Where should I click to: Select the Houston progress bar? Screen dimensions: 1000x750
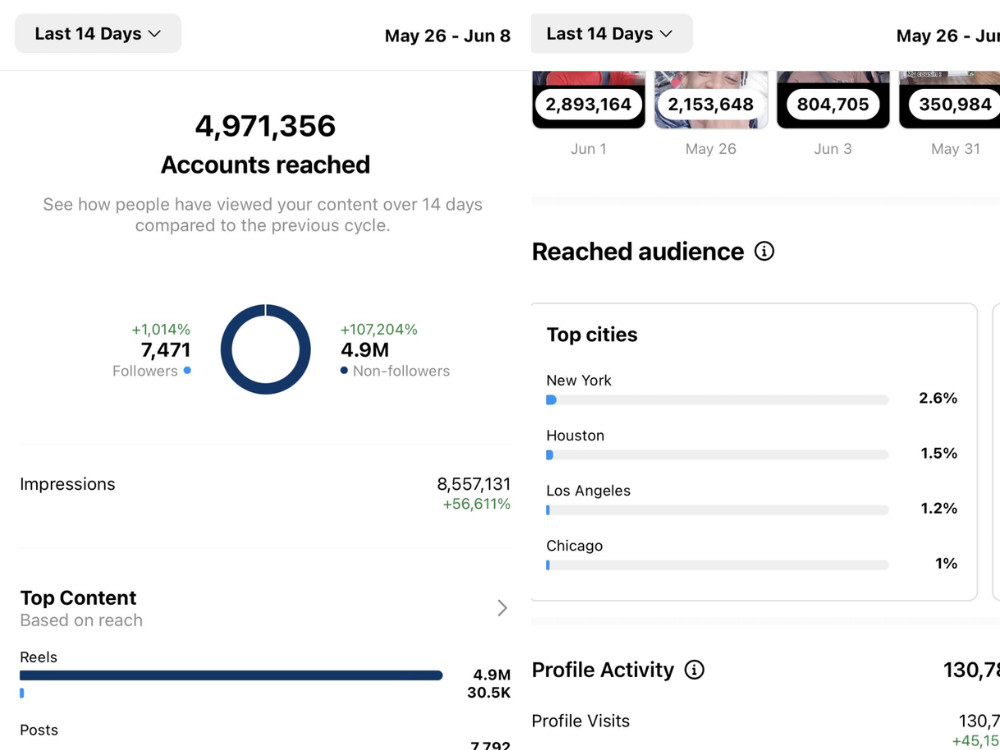click(717, 455)
